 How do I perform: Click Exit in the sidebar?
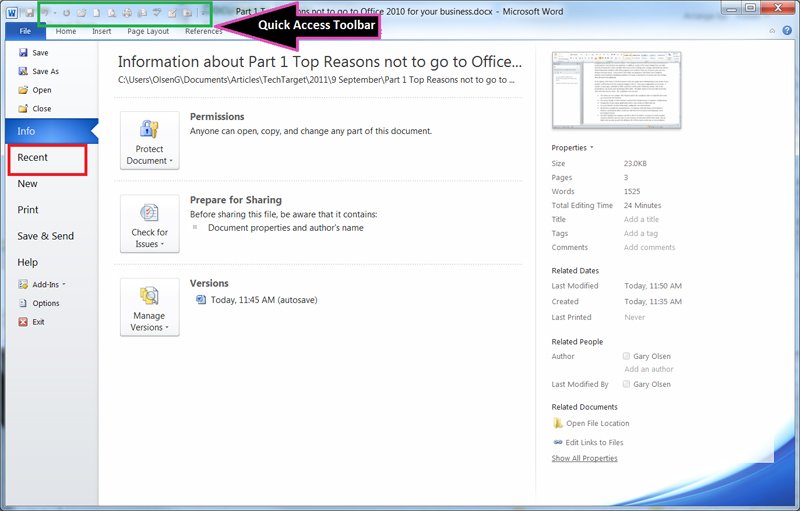32,322
